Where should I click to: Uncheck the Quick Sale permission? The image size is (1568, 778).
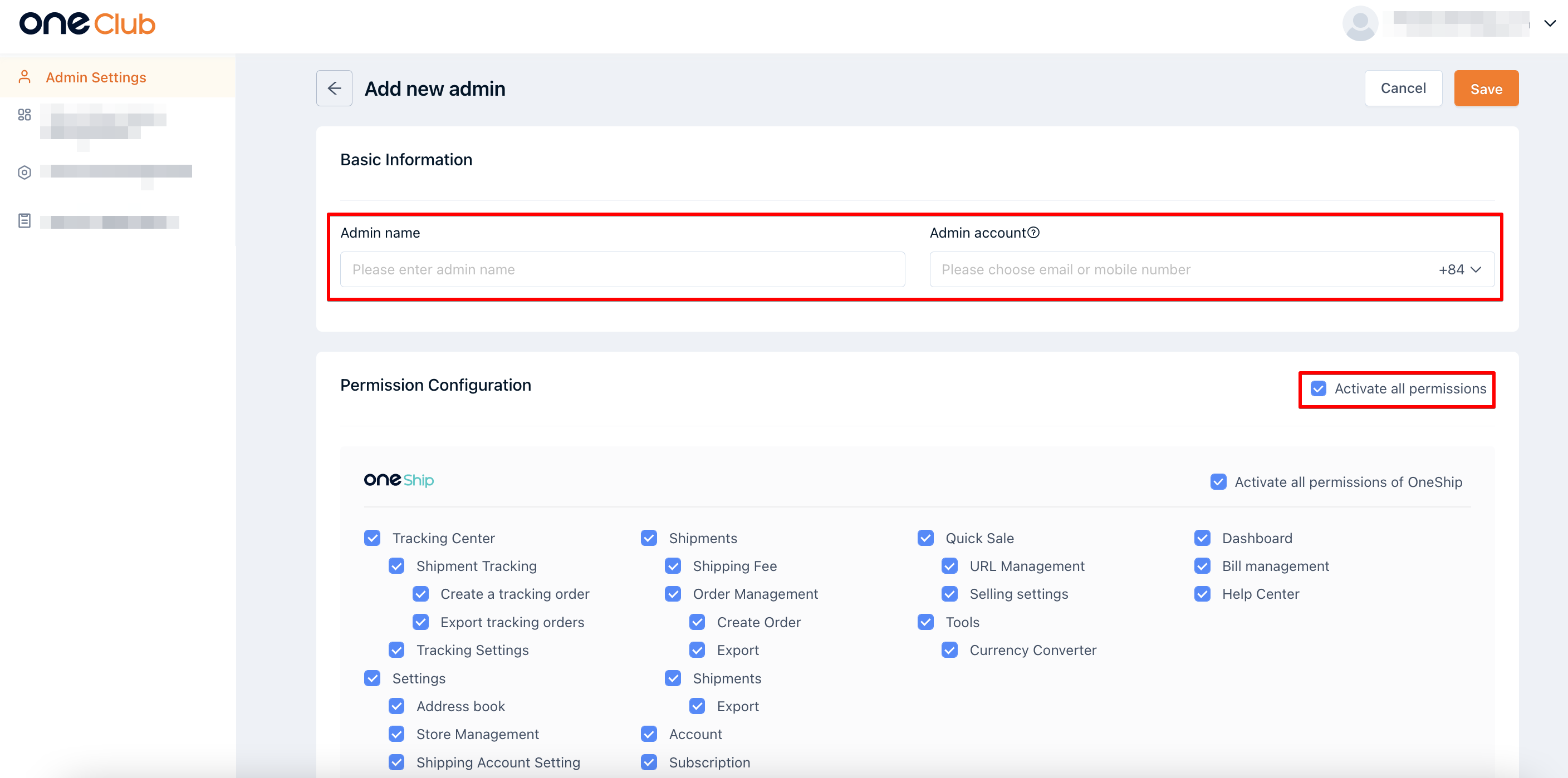point(925,538)
